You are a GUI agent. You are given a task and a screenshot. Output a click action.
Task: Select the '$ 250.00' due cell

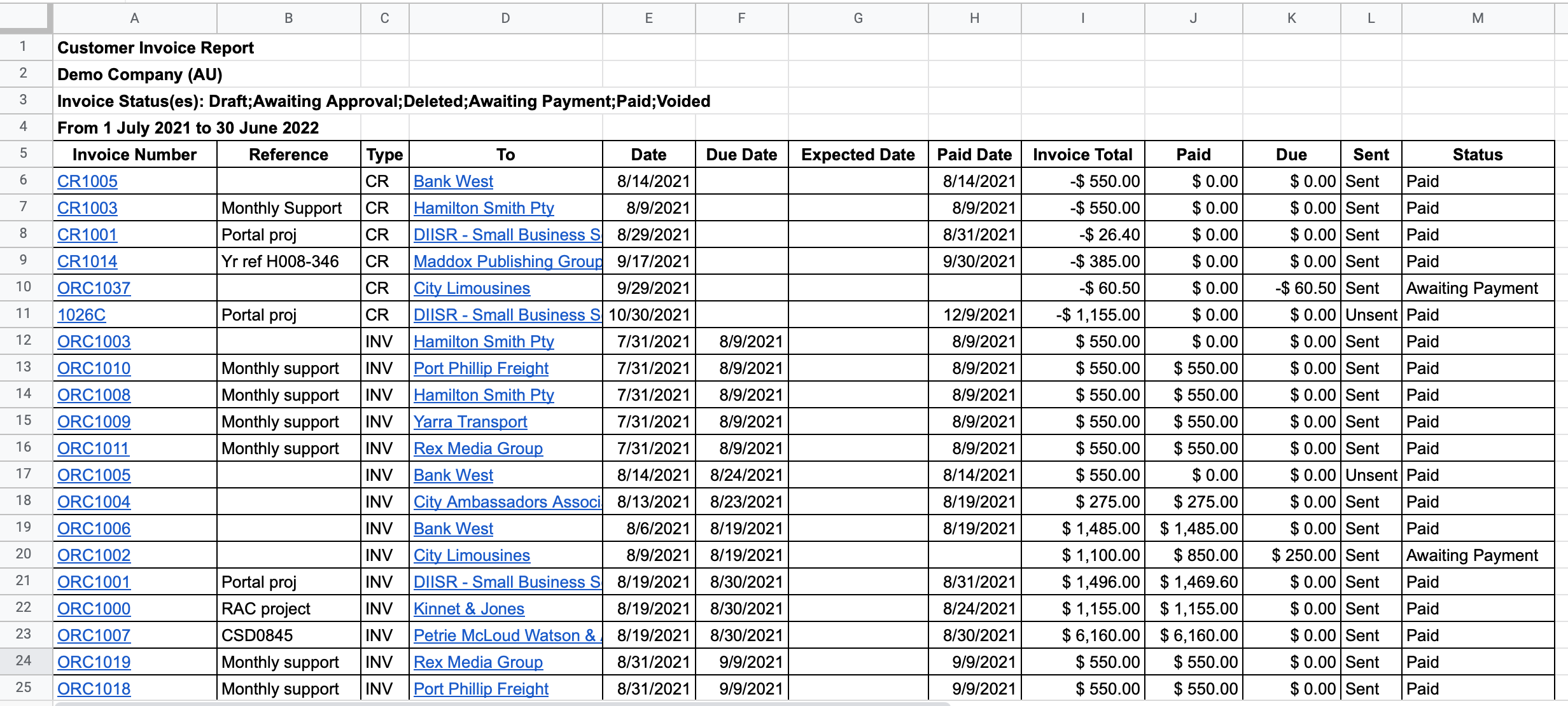1291,555
